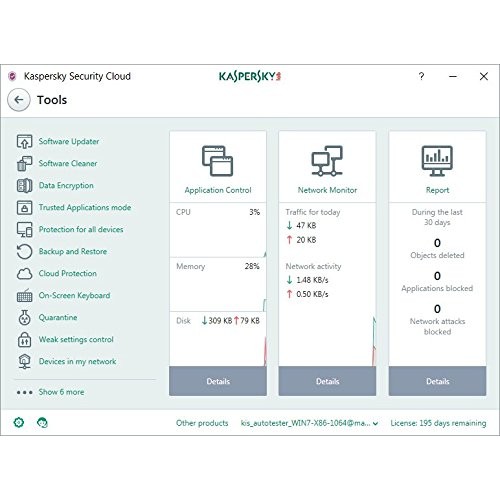This screenshot has width=500, height=500.
Task: Open Trusted Applications mode link
Action: 85,207
